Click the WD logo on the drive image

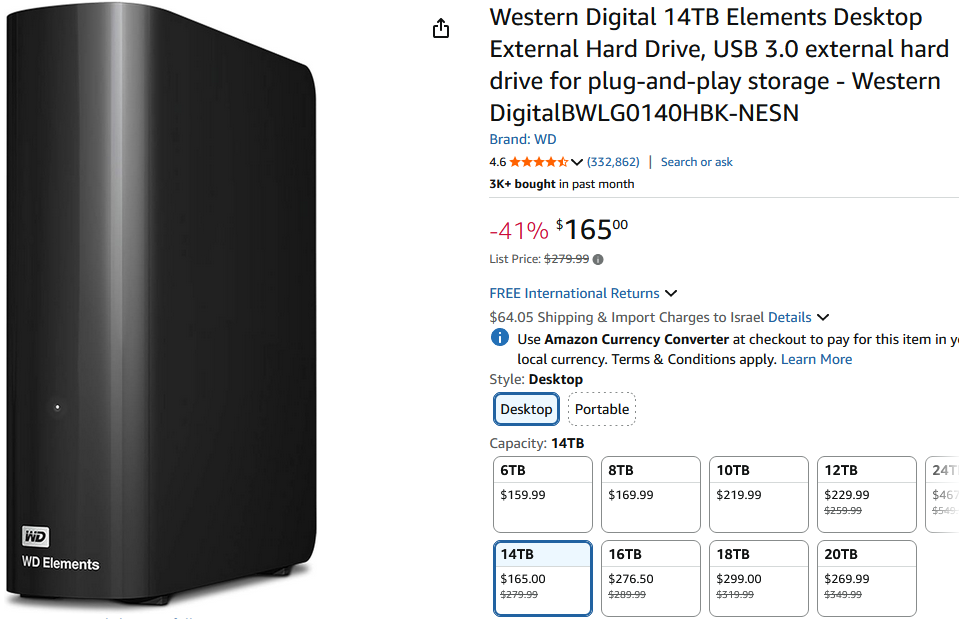pos(36,537)
